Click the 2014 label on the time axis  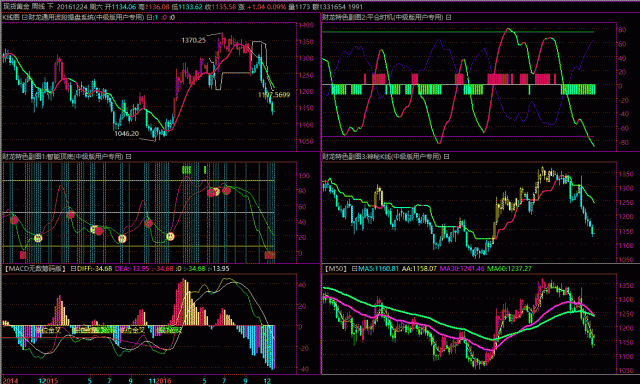coord(11,381)
